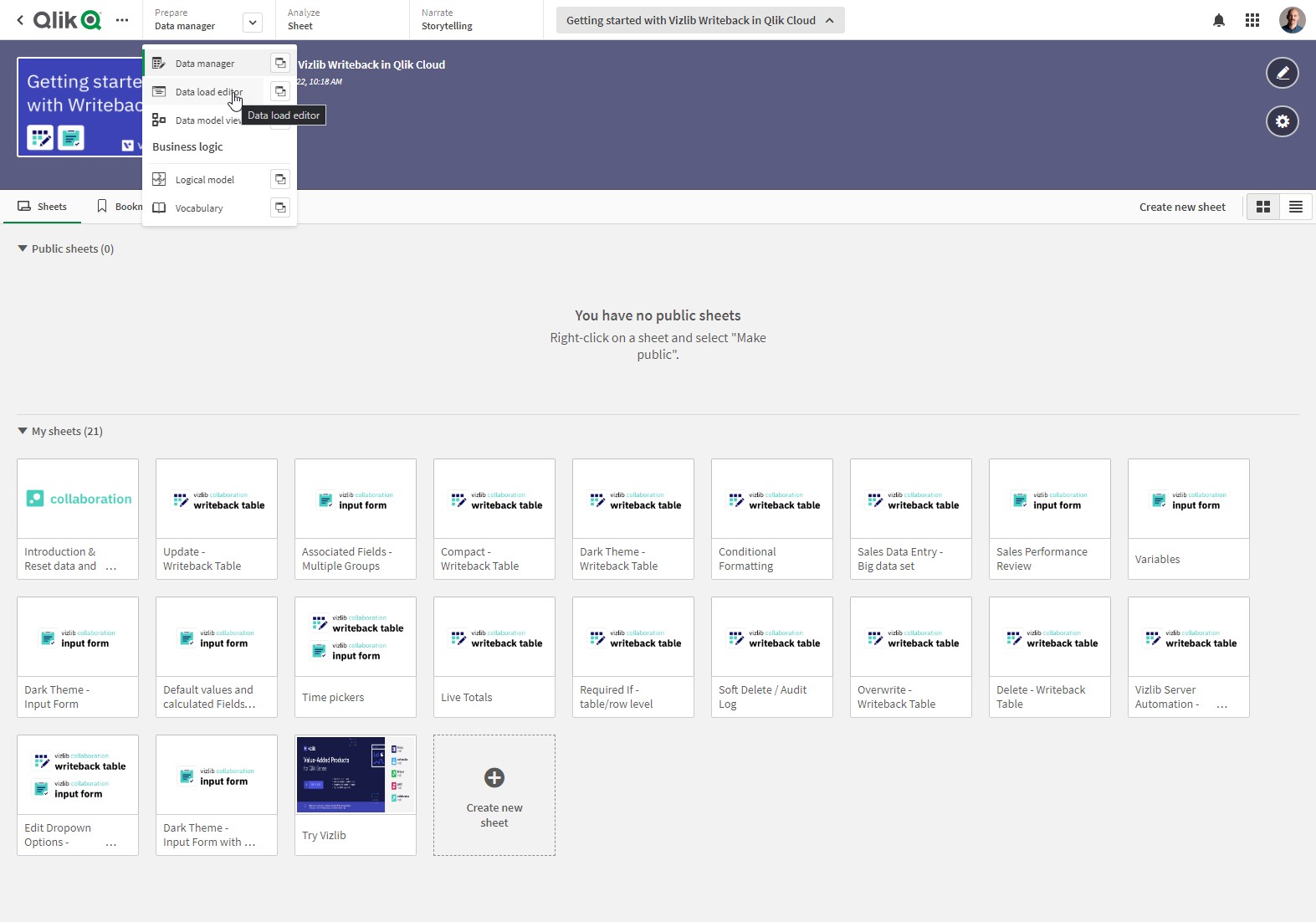Screen dimensions: 1316x922
Task: Collapse the Public sheets section
Action: (x=23, y=248)
